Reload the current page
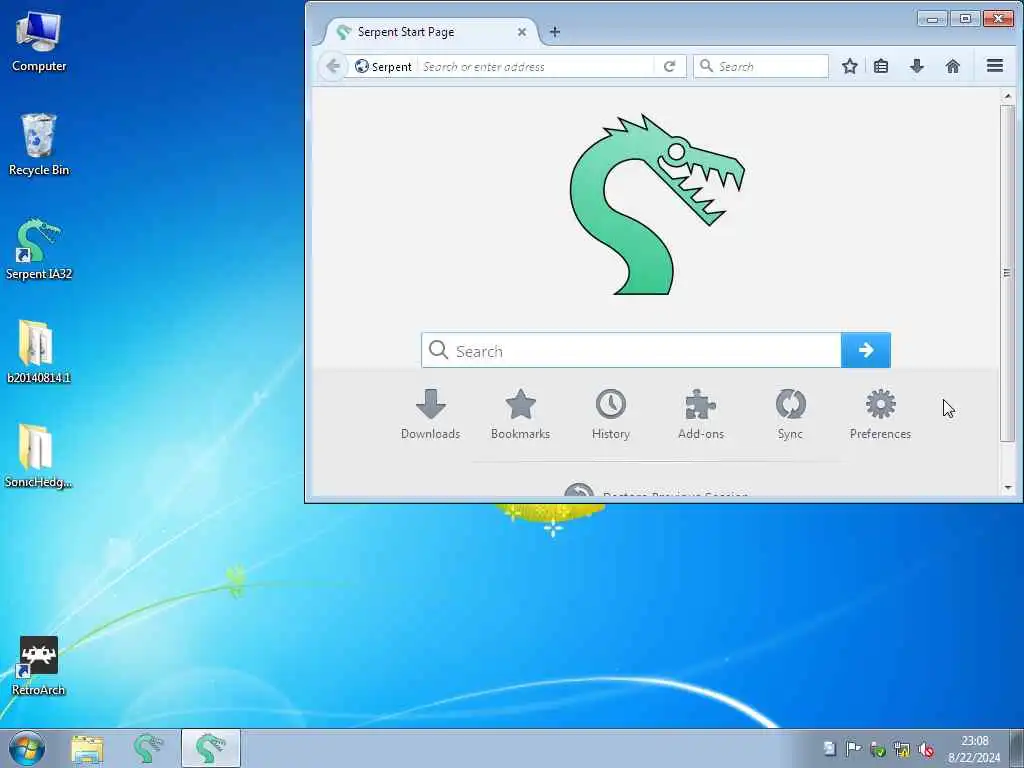This screenshot has height=768, width=1024. [x=669, y=67]
